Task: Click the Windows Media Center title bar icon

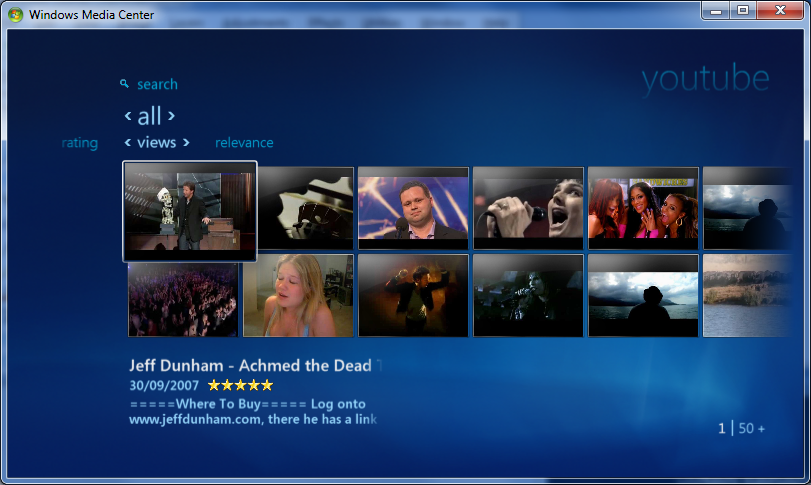Action: tap(16, 14)
